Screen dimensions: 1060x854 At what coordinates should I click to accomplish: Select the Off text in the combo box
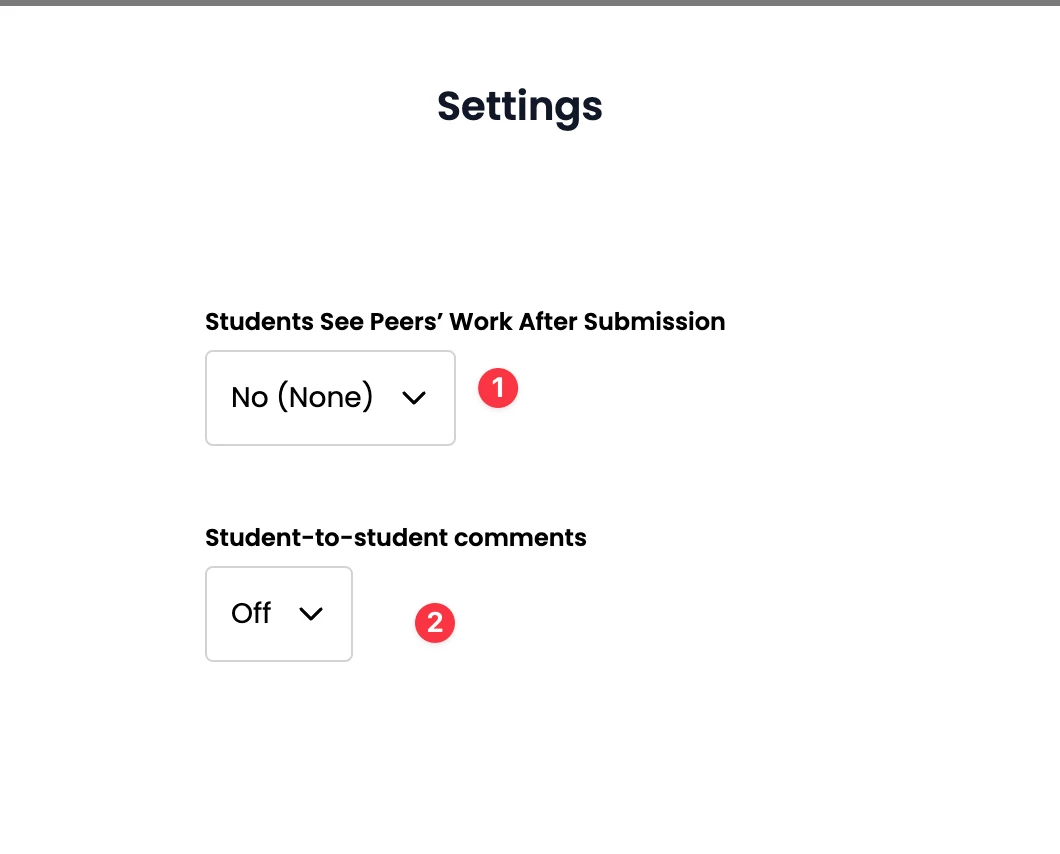pyautogui.click(x=251, y=613)
